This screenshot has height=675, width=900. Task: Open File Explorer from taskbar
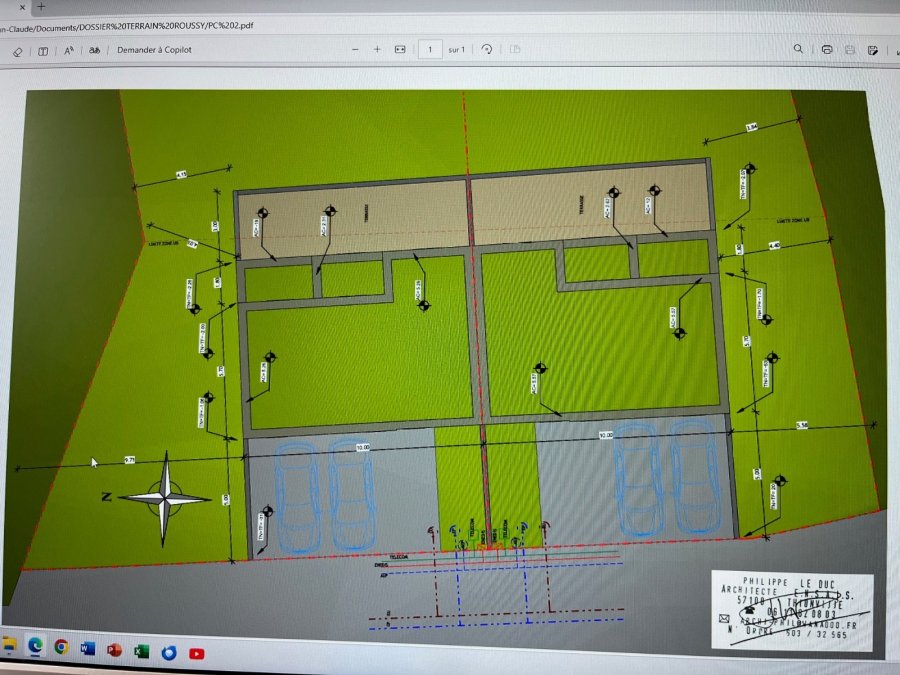(8, 644)
